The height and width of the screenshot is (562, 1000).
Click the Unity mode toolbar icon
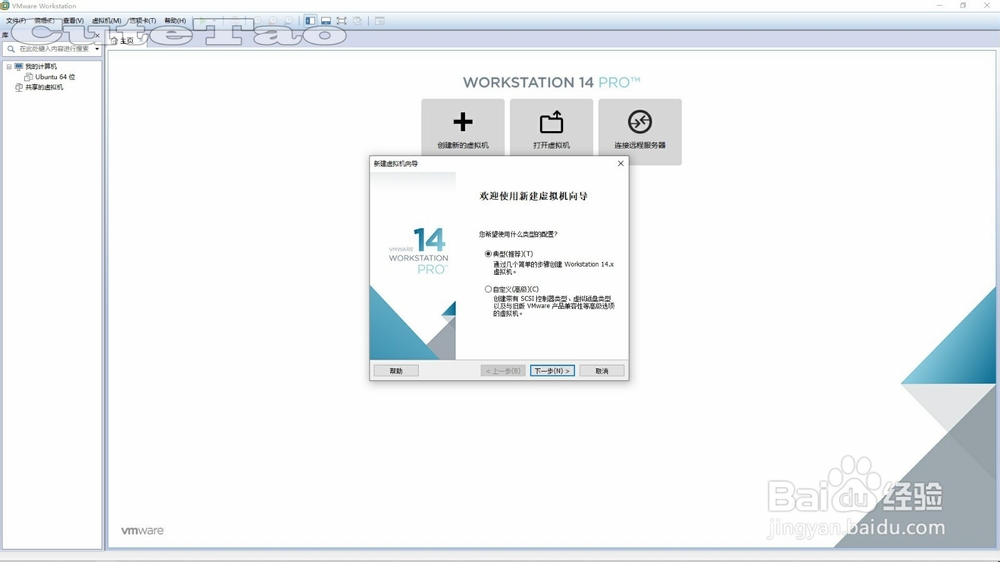coord(358,20)
